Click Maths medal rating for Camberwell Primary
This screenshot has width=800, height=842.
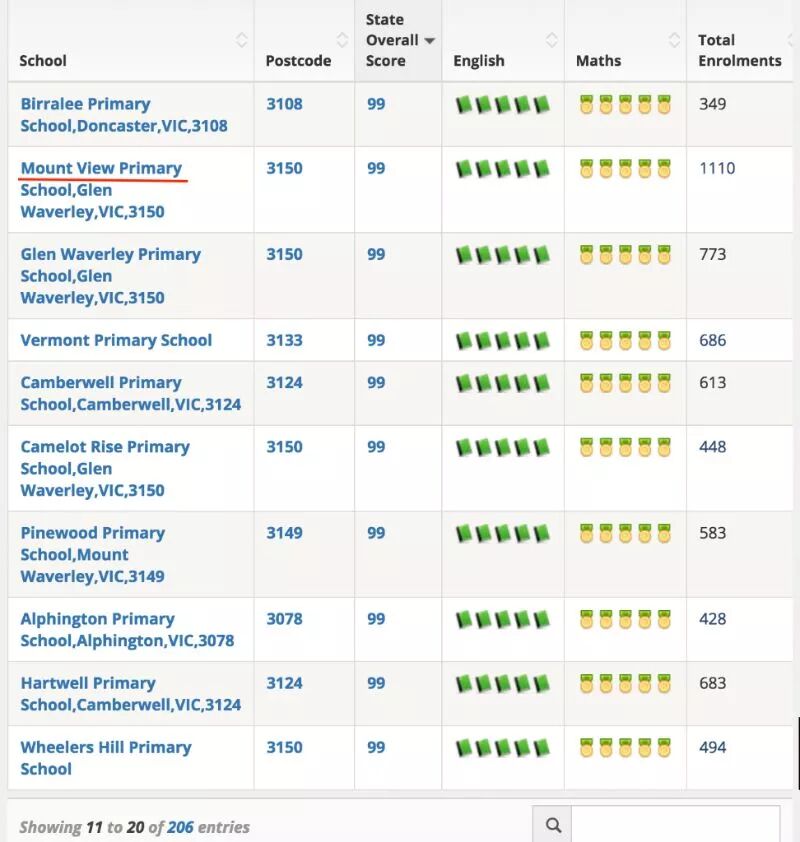click(x=625, y=383)
